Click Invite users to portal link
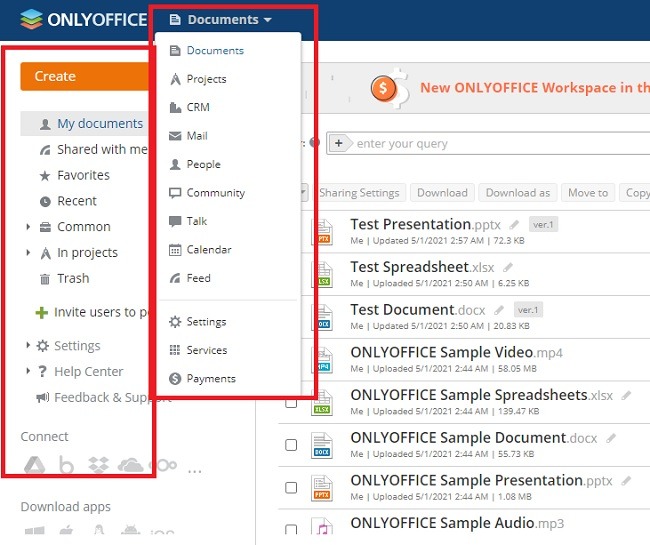Viewport: 650px width, 545px height. point(101,312)
